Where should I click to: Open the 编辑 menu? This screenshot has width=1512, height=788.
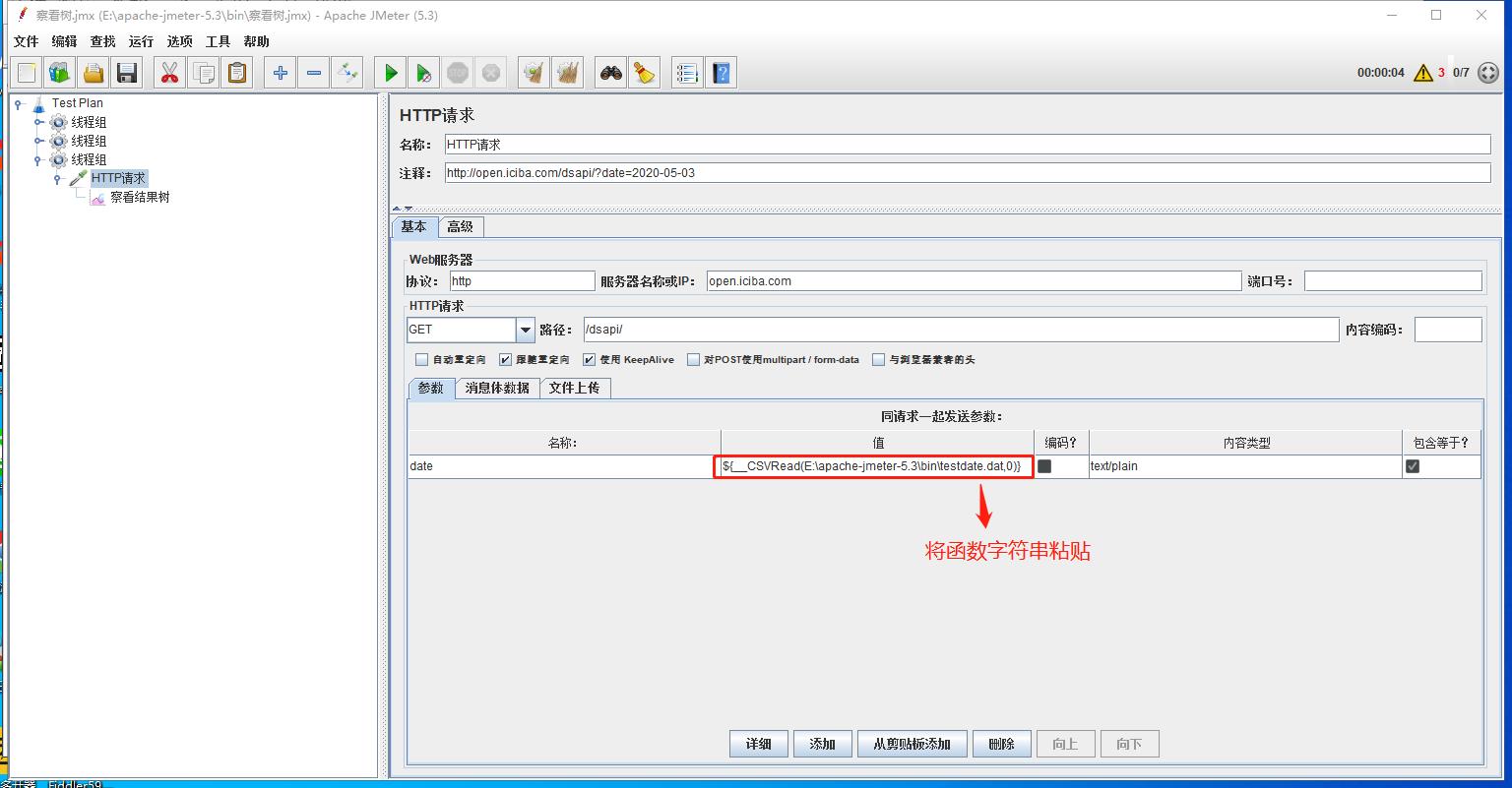click(64, 41)
